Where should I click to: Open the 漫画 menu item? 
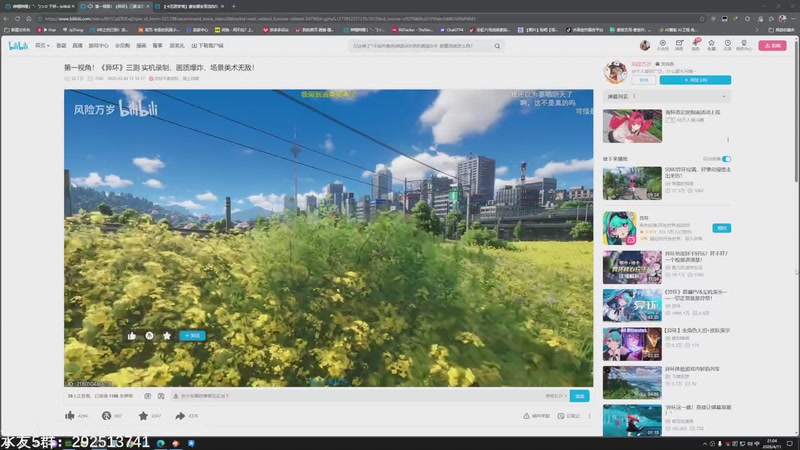click(141, 45)
